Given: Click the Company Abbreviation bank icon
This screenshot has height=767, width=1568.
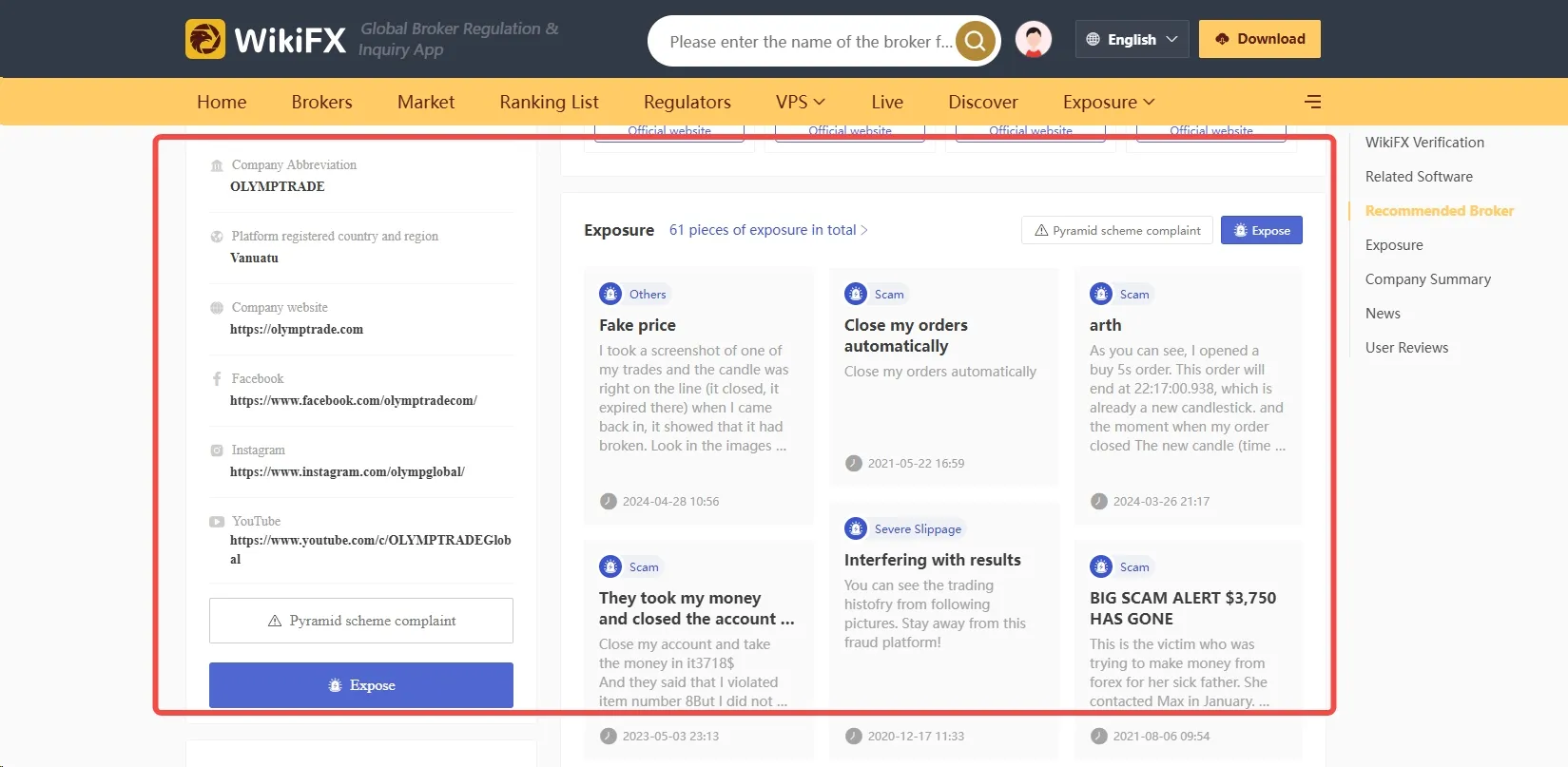Looking at the screenshot, I should tap(217, 165).
